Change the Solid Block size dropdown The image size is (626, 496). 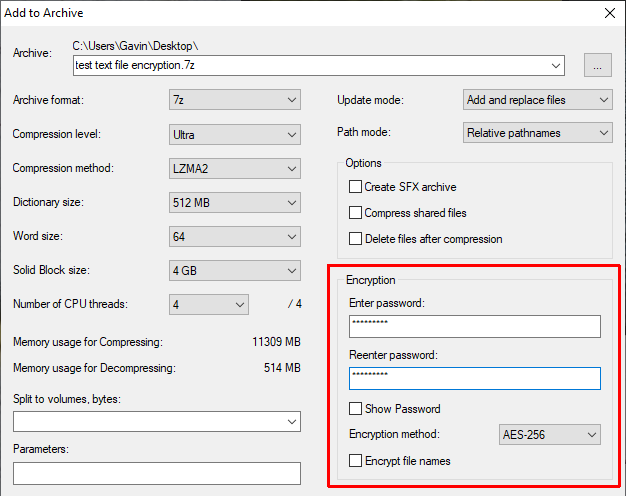(235, 270)
